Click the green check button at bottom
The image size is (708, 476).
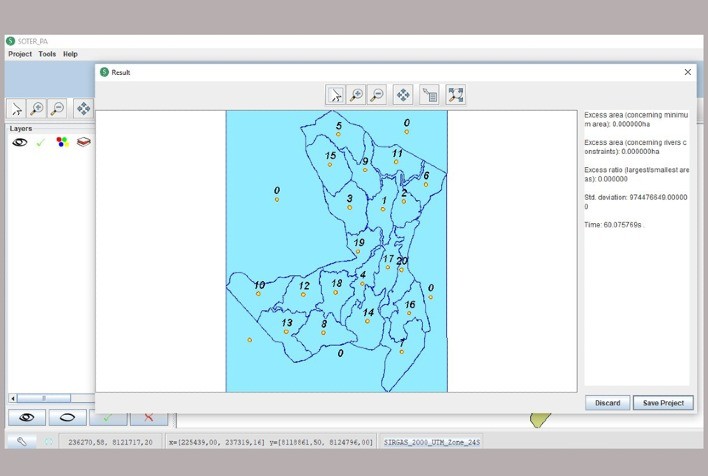point(108,418)
